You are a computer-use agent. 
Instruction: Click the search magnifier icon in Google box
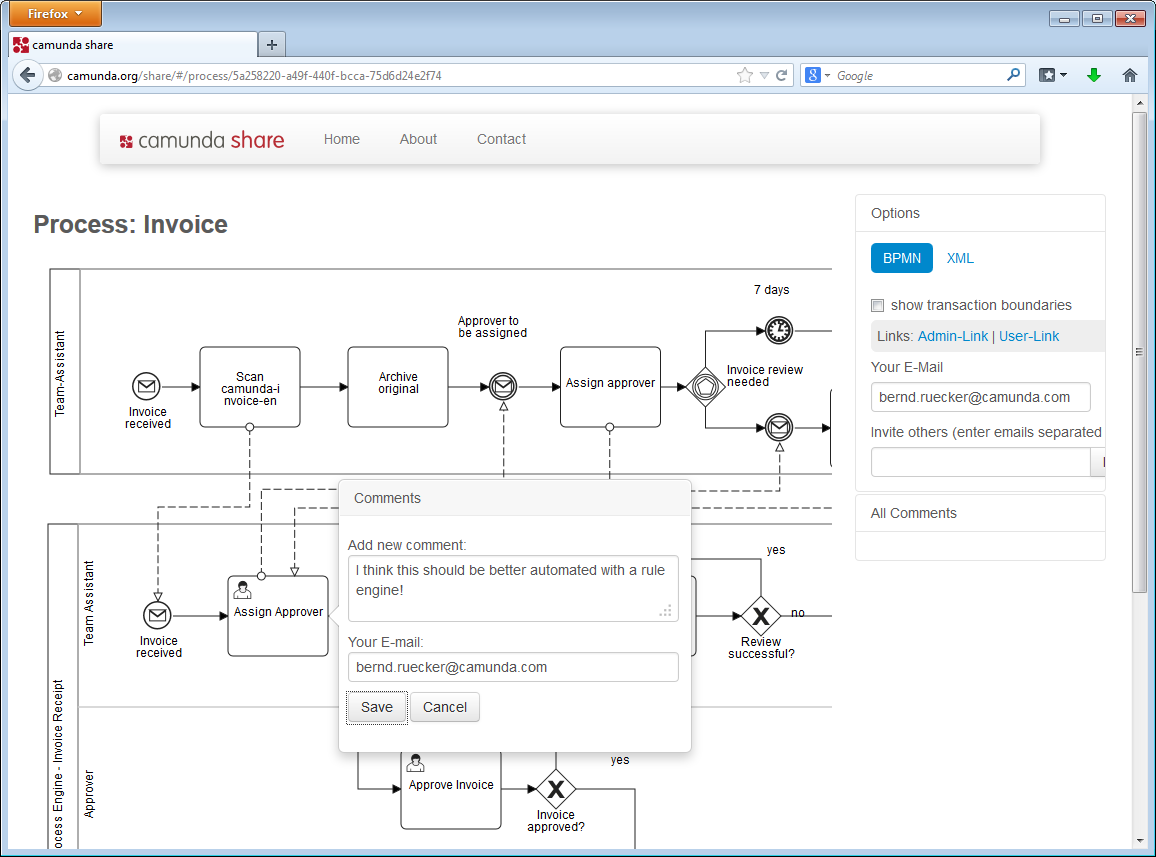(1013, 75)
